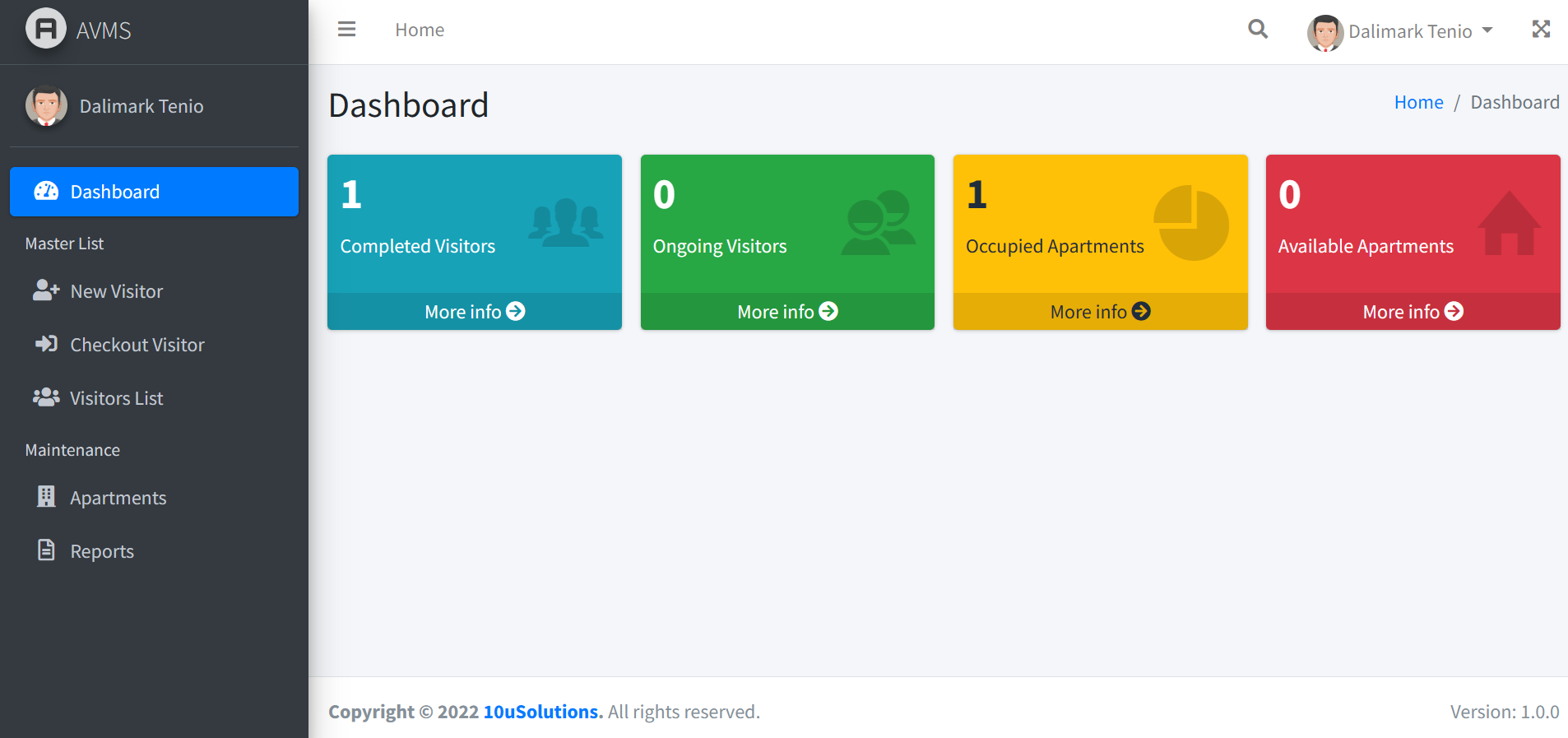Open the Home nav item in top bar

pyautogui.click(x=420, y=30)
